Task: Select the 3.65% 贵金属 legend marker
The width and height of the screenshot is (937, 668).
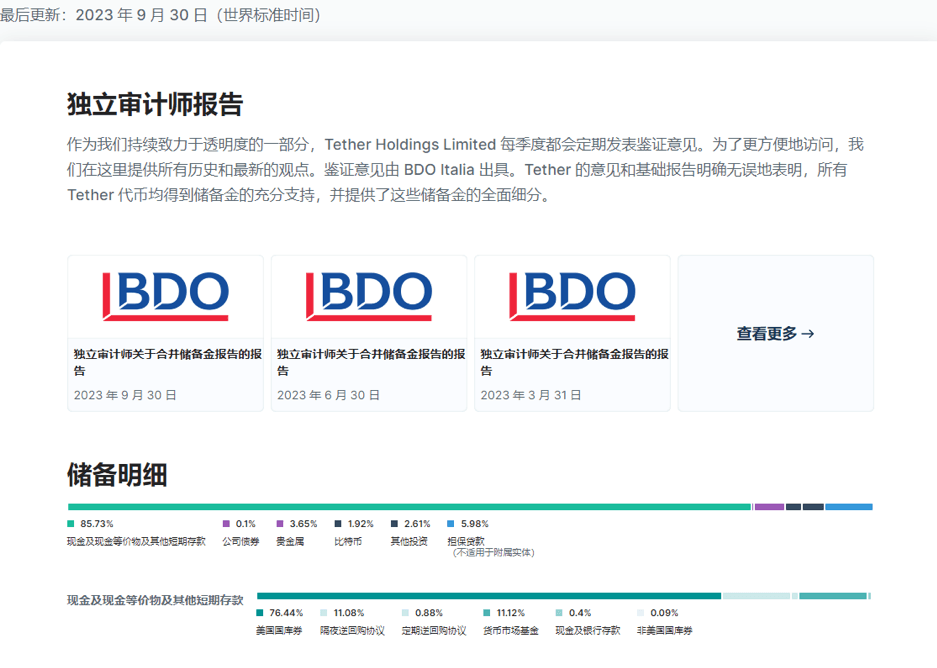Action: 281,524
